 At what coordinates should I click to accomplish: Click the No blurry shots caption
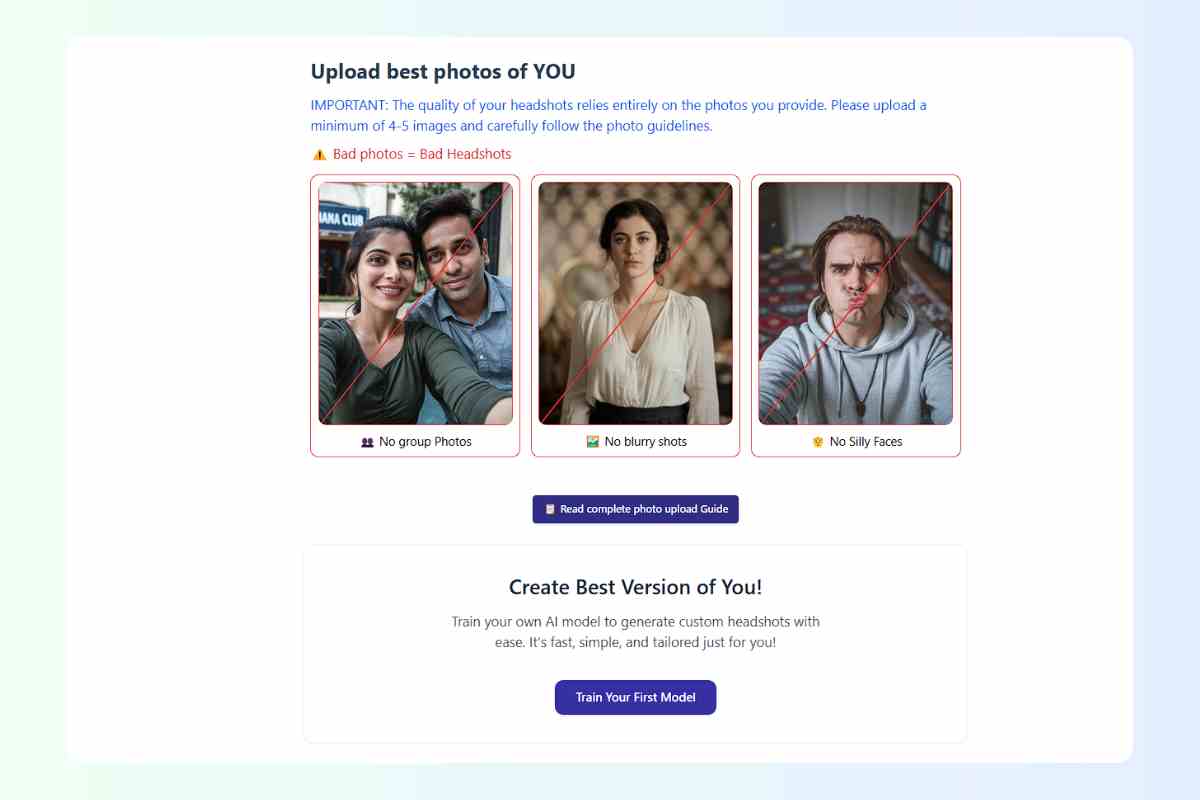(646, 442)
